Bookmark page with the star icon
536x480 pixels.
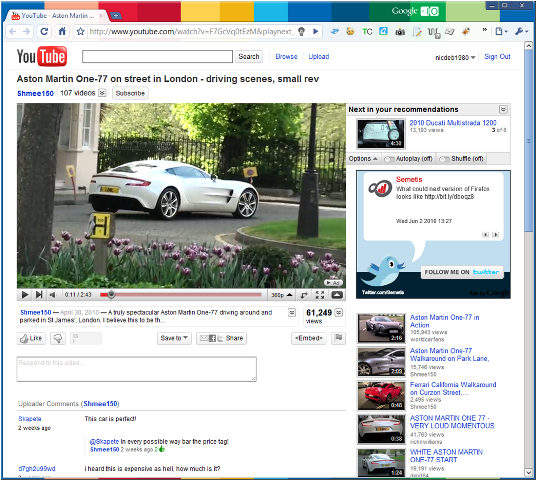coord(81,32)
